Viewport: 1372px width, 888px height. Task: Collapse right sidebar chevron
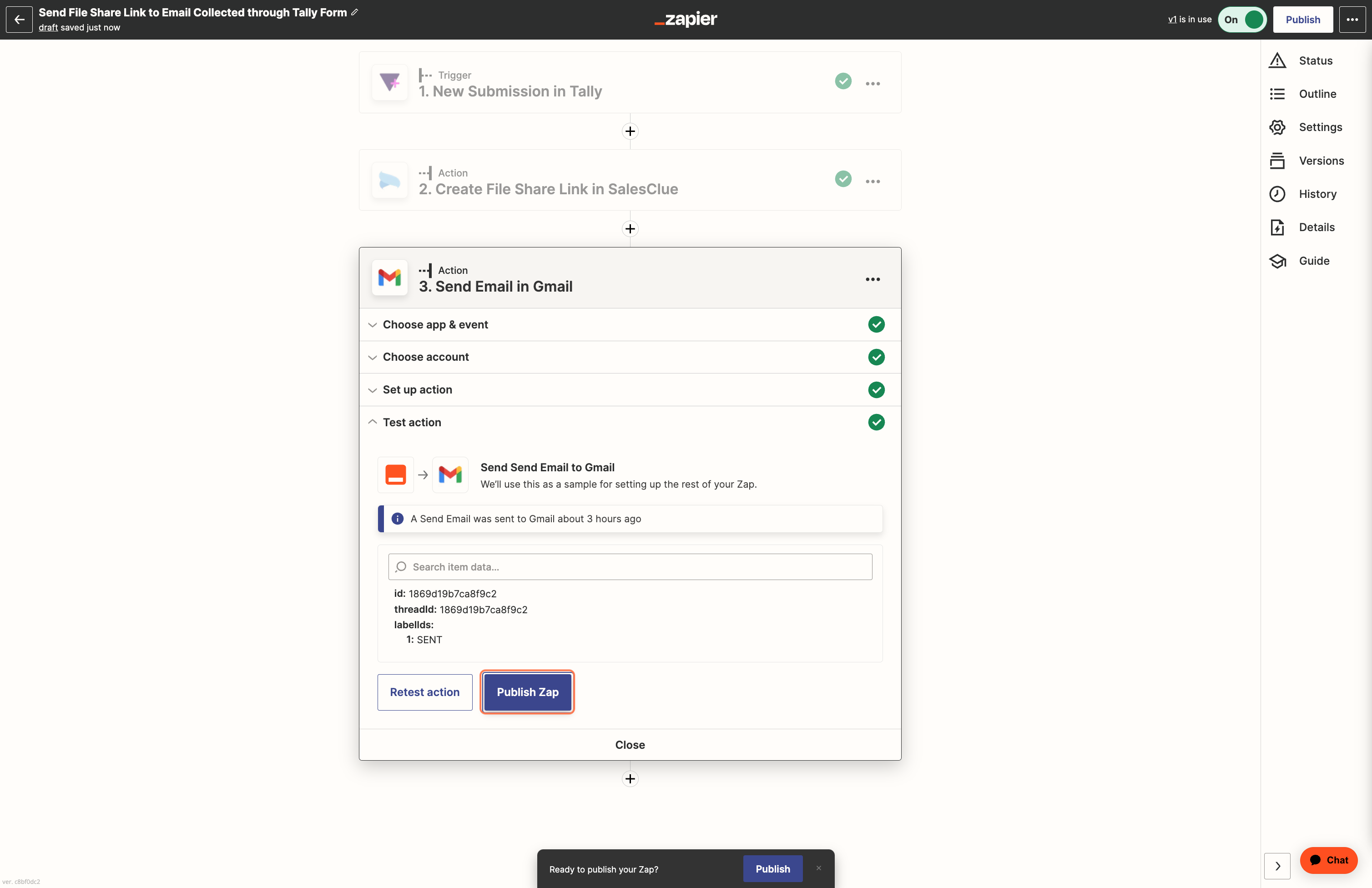click(1277, 866)
